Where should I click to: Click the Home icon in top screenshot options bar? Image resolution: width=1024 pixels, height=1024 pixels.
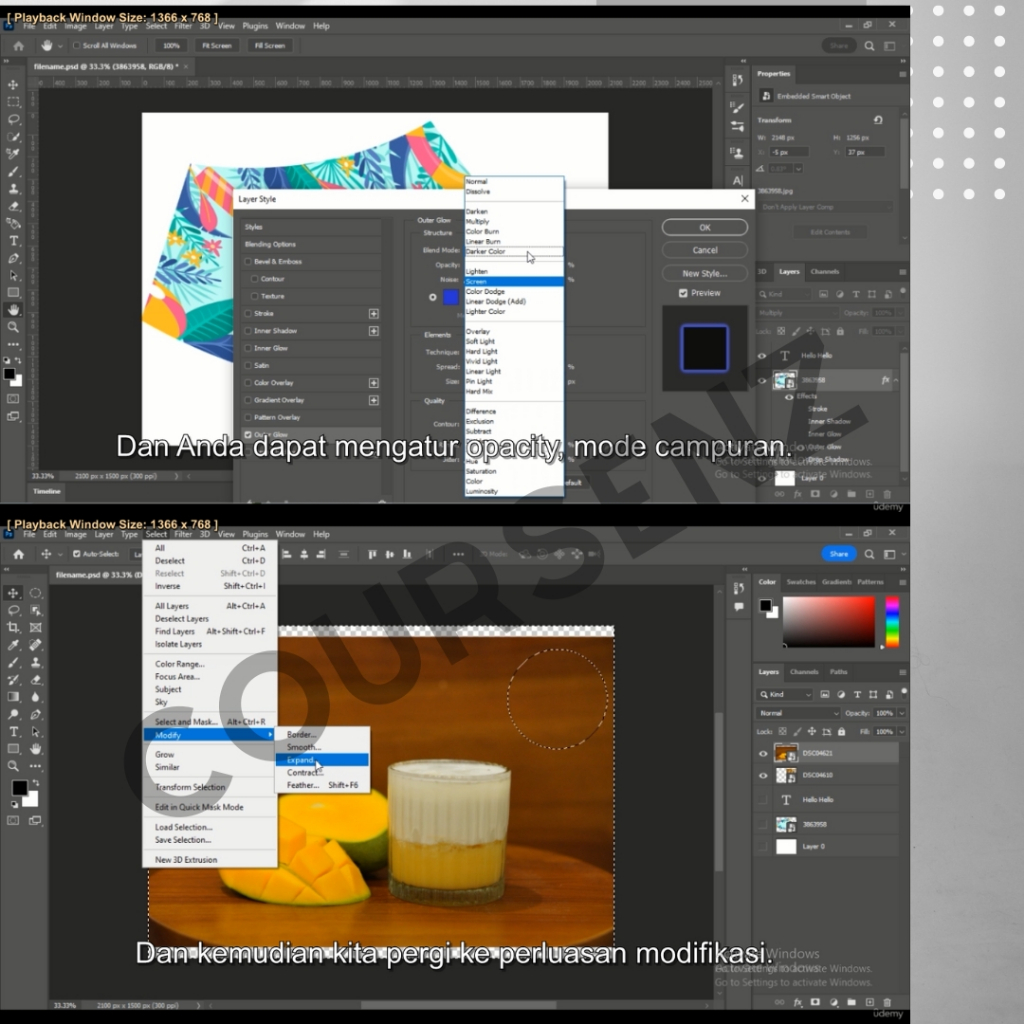coord(18,46)
